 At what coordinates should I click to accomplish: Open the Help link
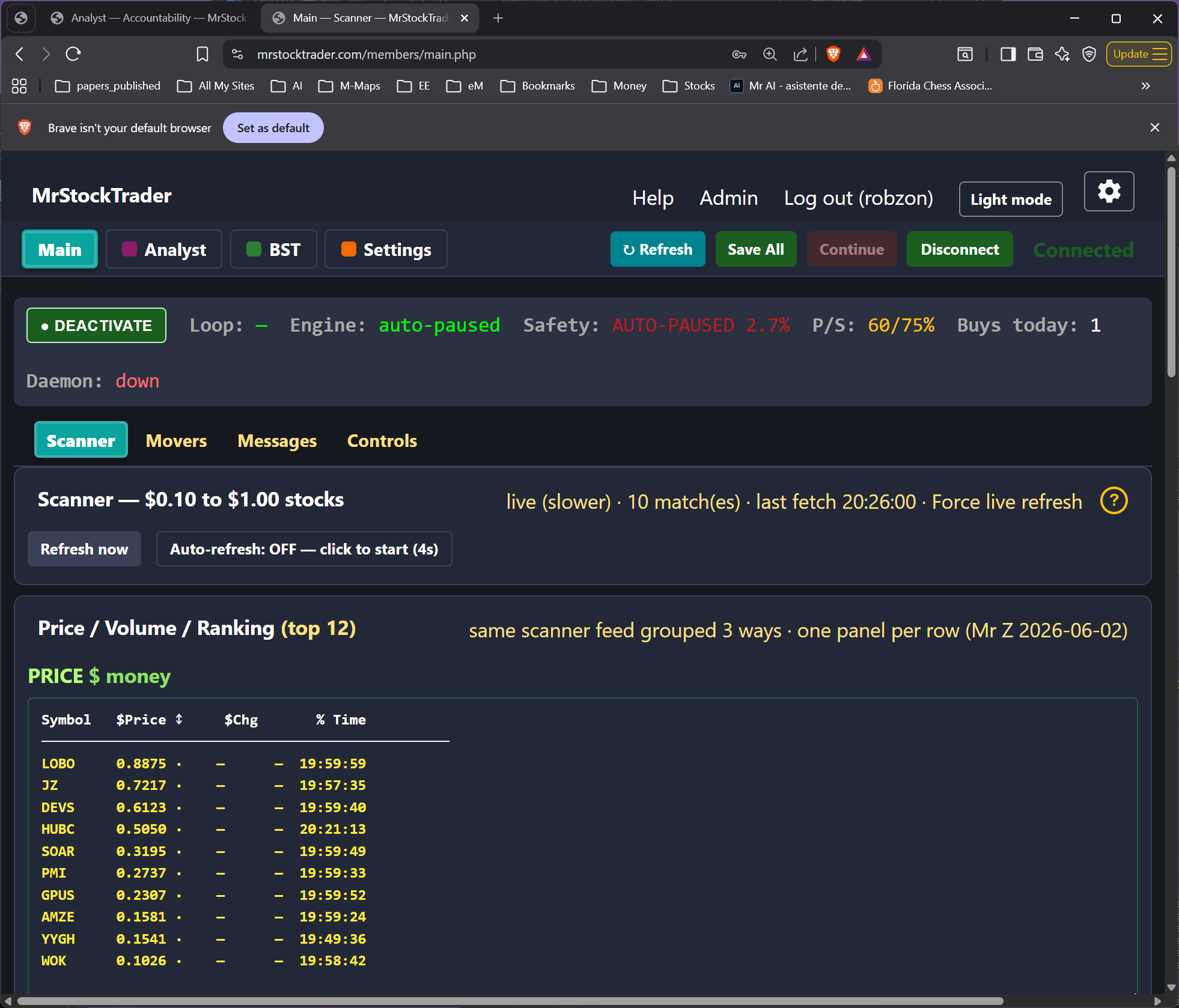653,198
